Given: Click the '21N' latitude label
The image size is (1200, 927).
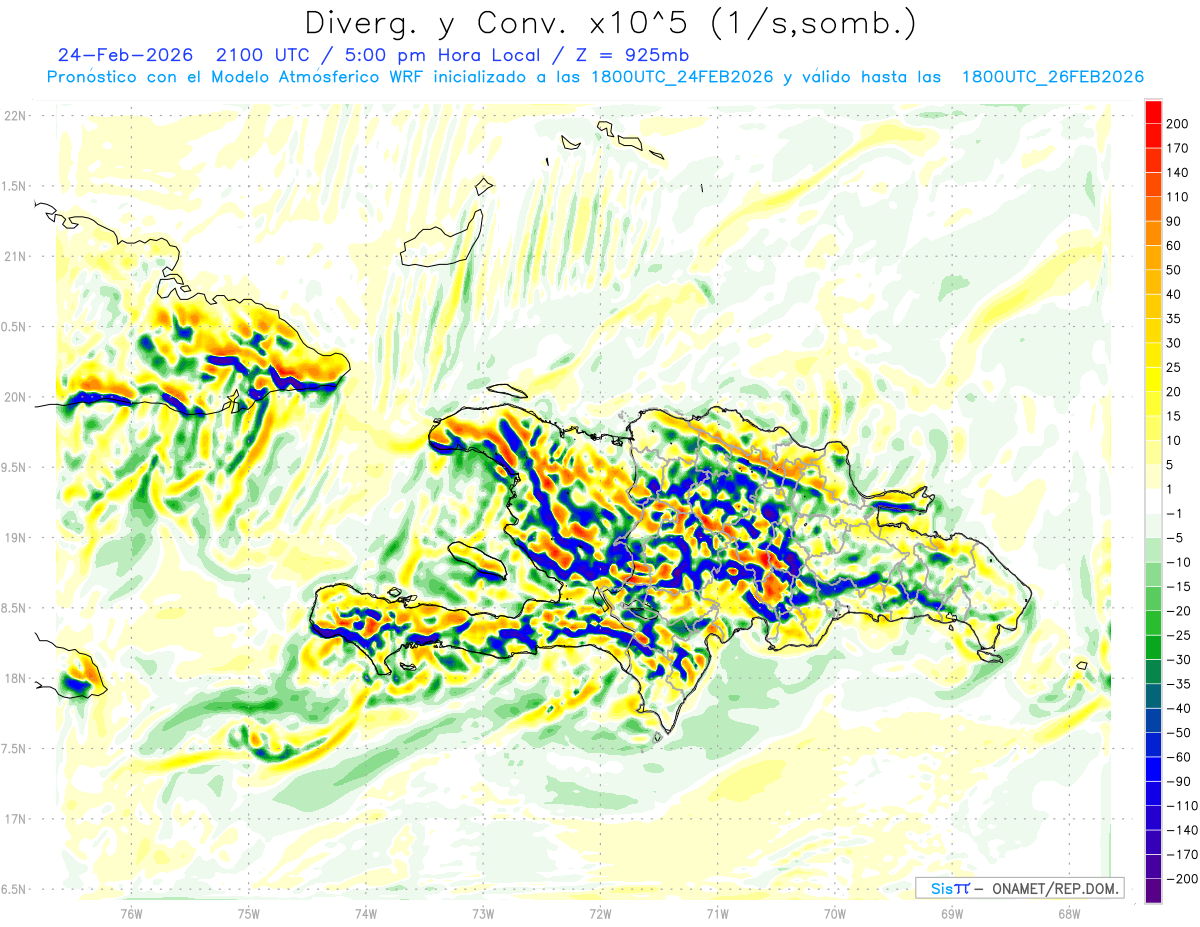Looking at the screenshot, I should tap(15, 257).
